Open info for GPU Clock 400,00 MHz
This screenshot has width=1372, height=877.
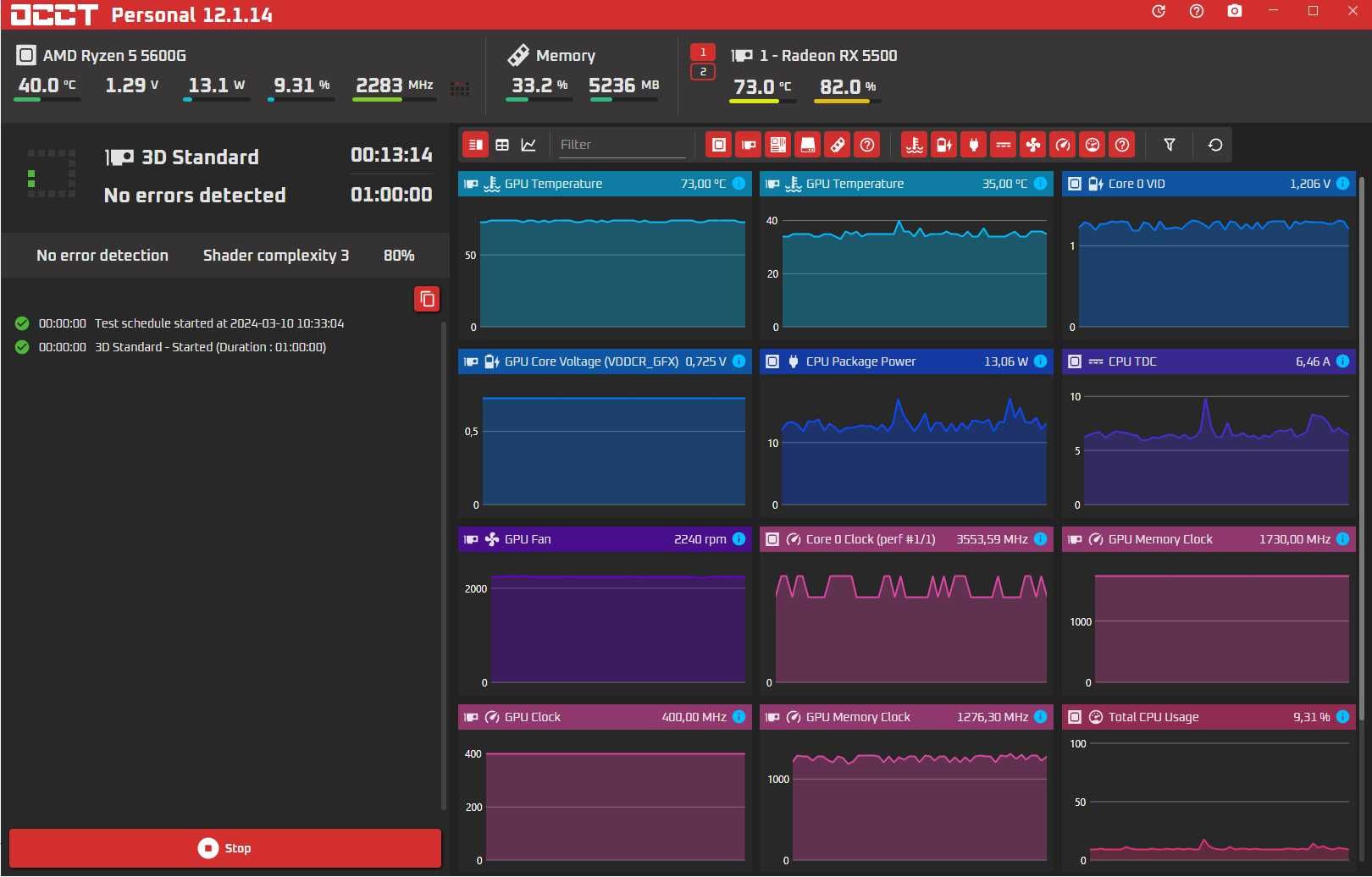click(739, 717)
